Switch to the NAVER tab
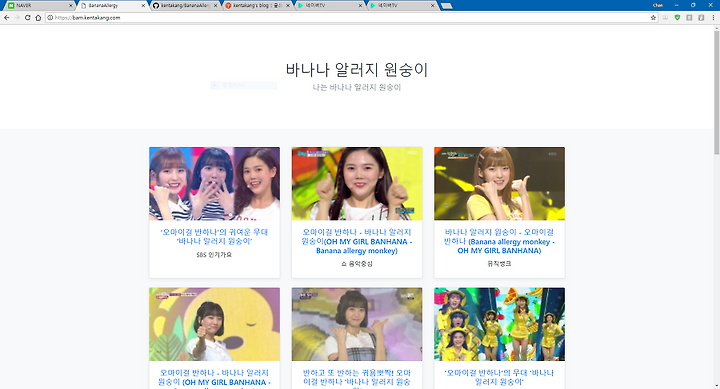Screen dimensions: 720x389 click(39, 6)
